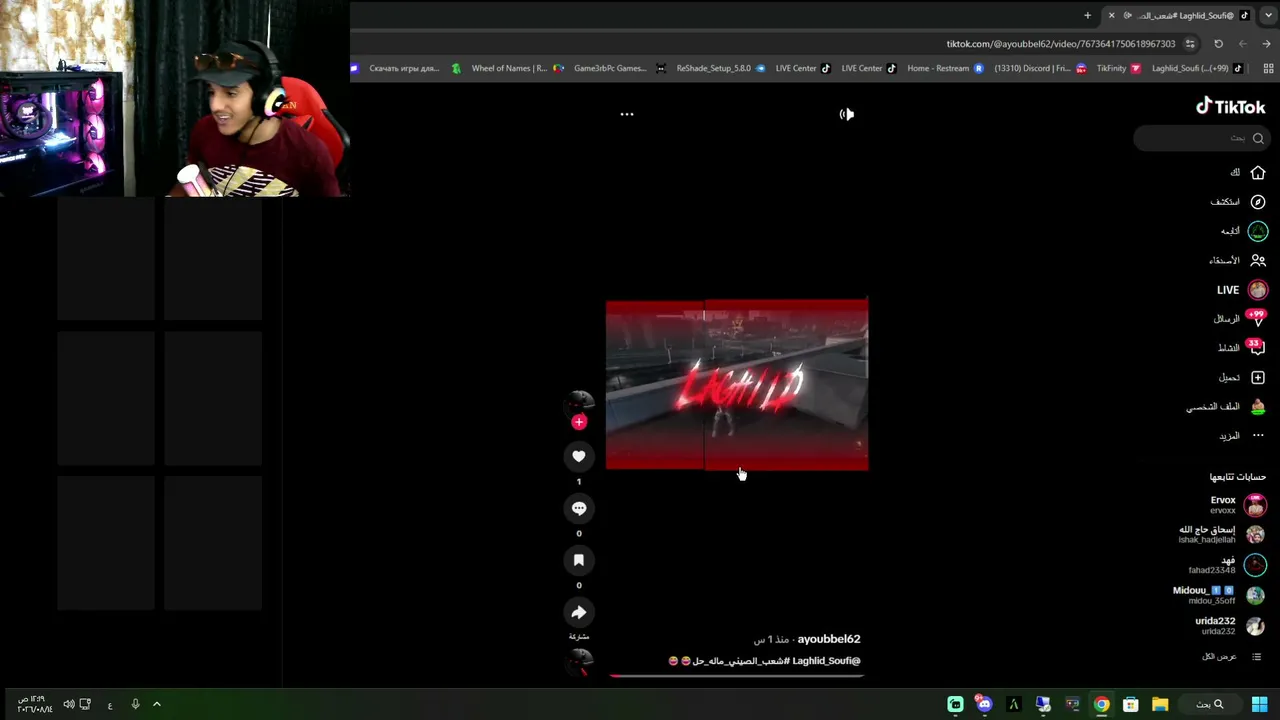Screen dimensions: 1280x720
Task: Click the @Laghlid_Soufi mention in the caption
Action: point(826,661)
